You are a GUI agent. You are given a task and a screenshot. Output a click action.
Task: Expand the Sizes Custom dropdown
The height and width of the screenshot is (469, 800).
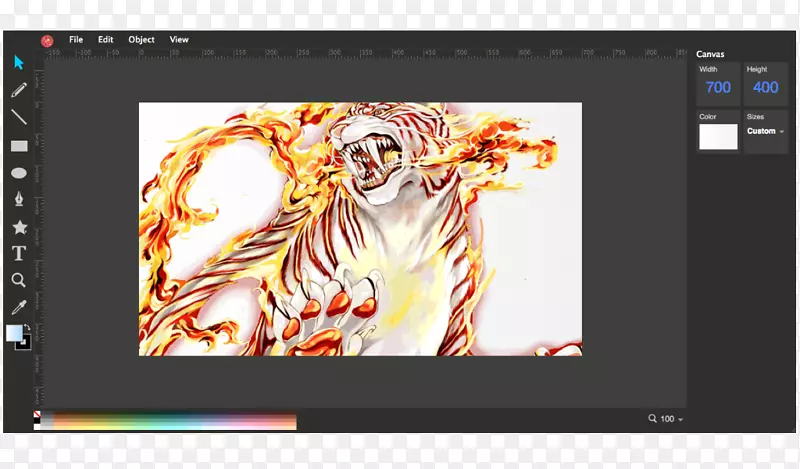coord(765,131)
